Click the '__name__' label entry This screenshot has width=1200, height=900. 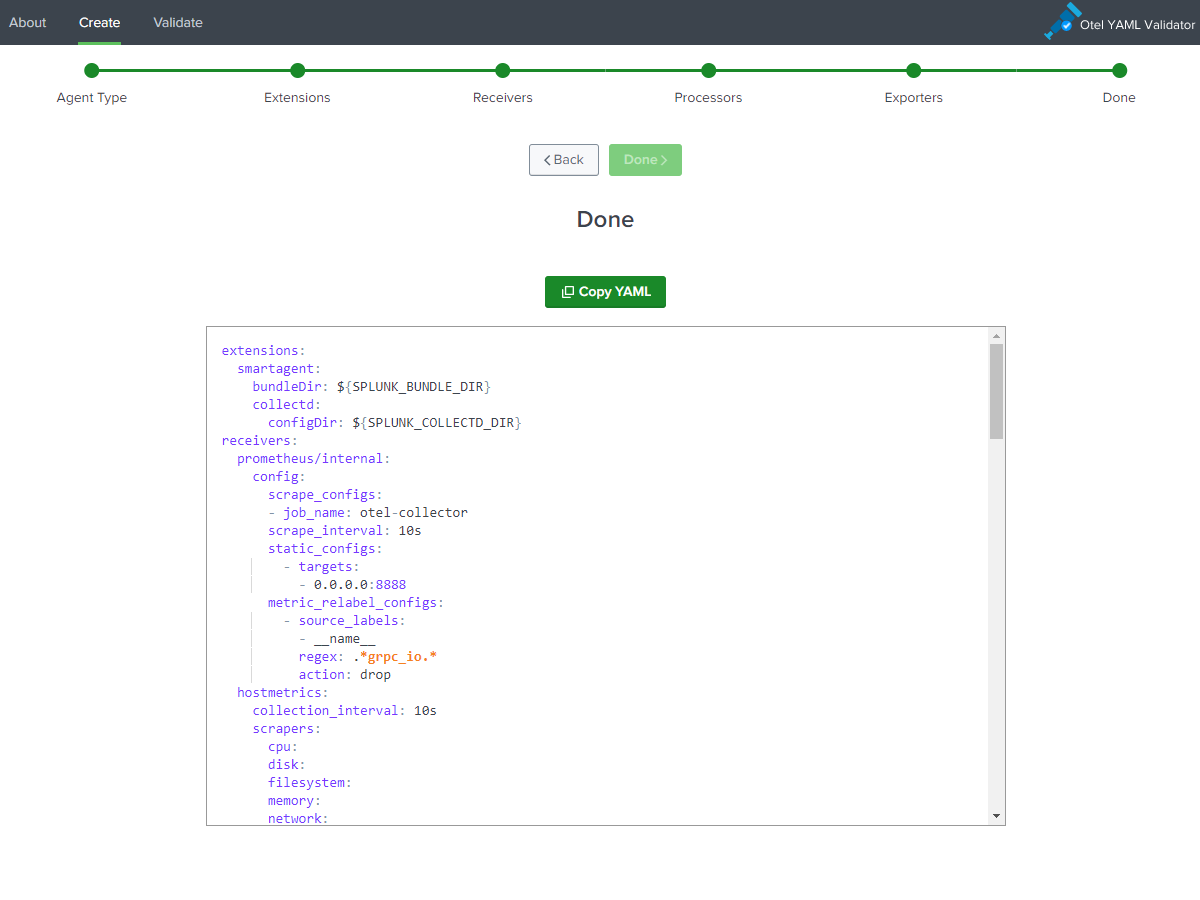345,639
